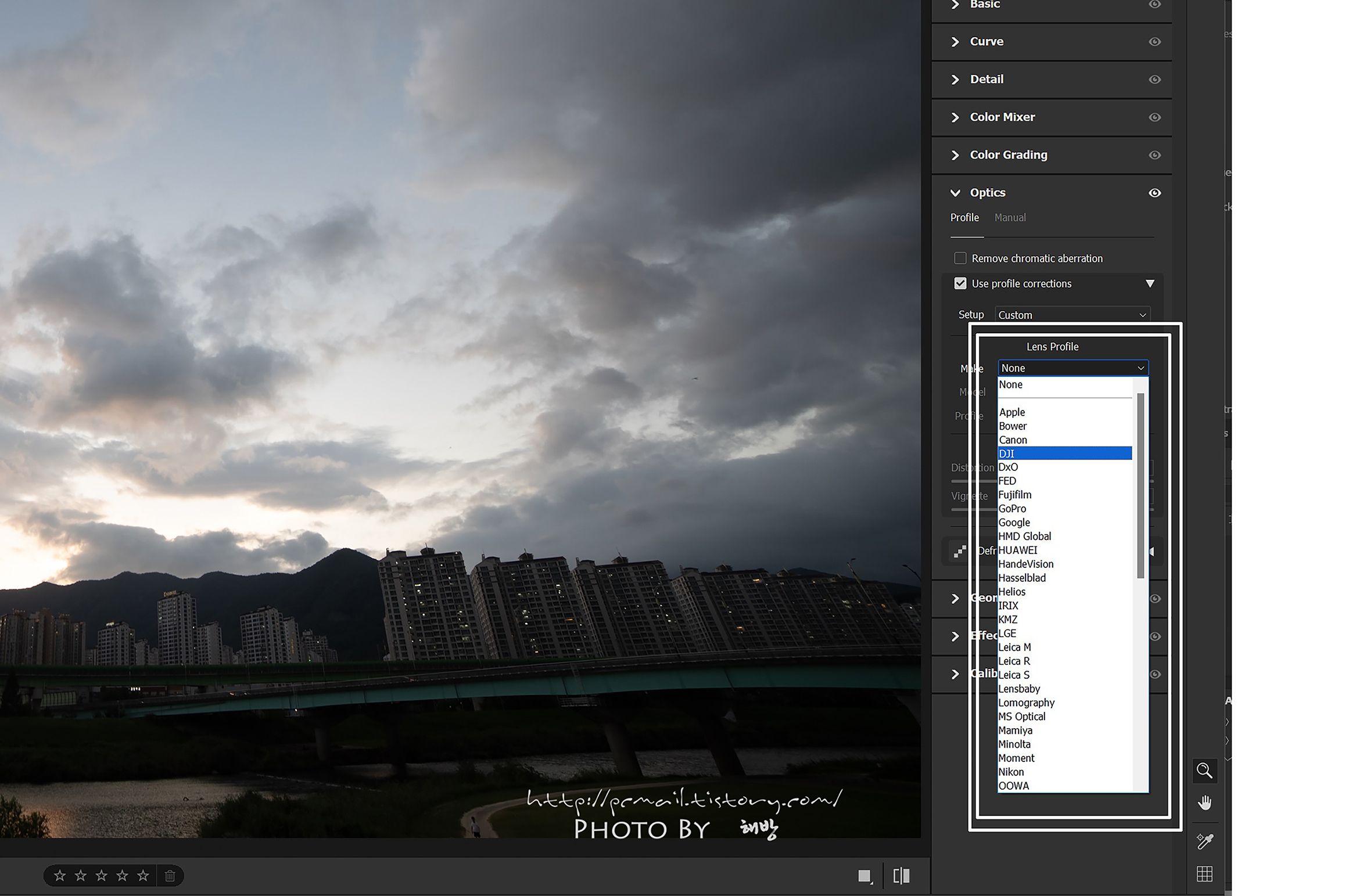This screenshot has width=1345, height=896.
Task: Select the Zoom tool magnifier icon
Action: coord(1204,771)
